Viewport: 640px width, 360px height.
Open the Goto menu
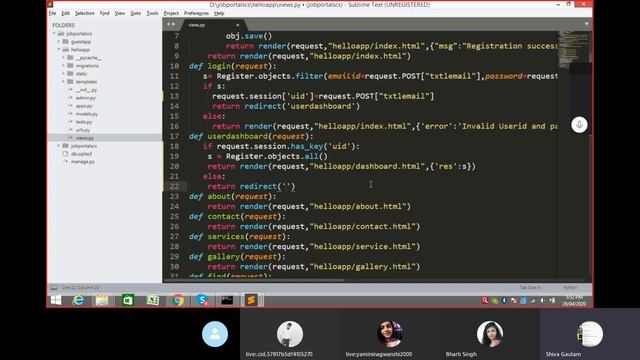[136, 13]
